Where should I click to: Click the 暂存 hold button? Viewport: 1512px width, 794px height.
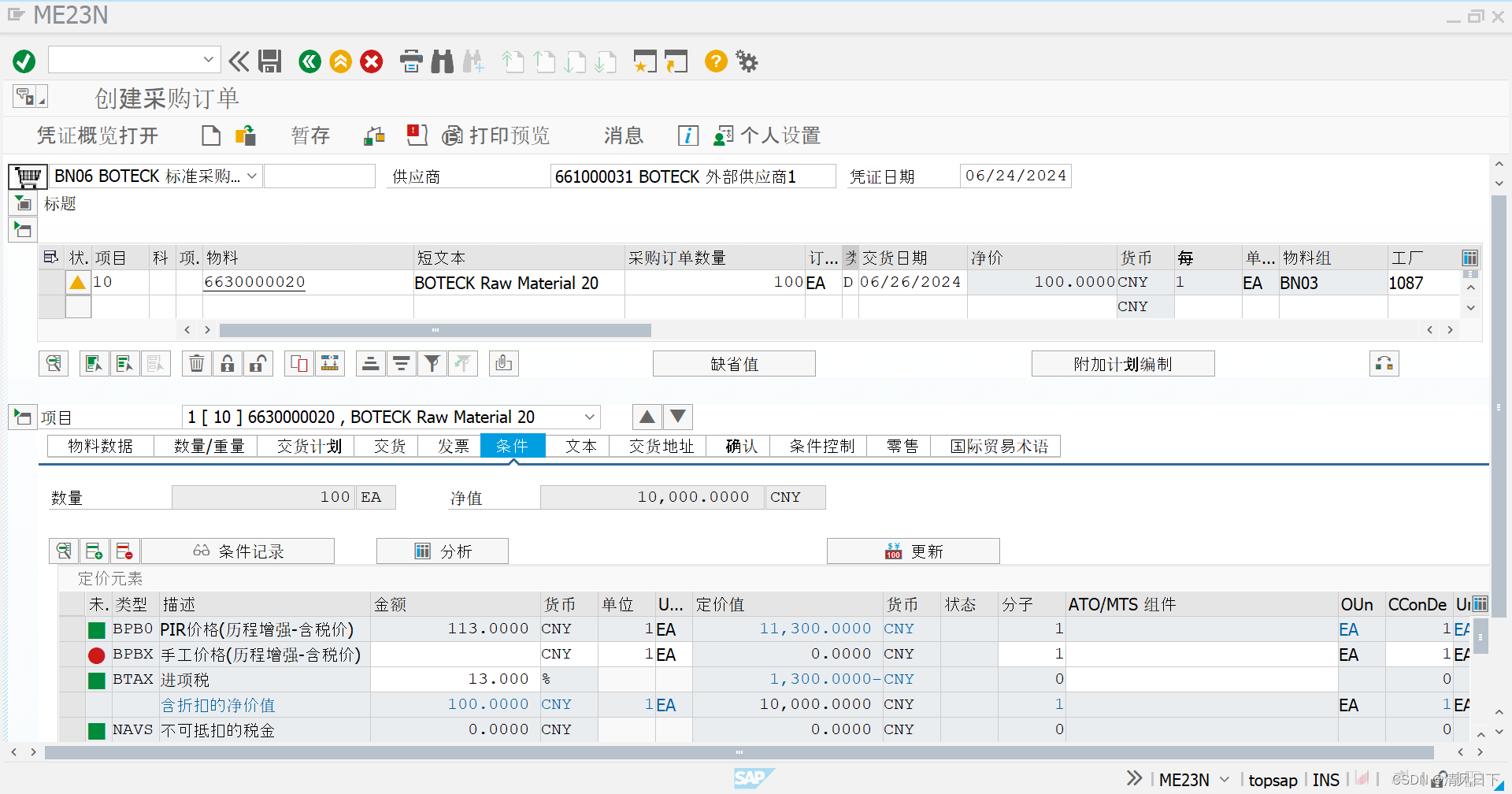click(x=310, y=135)
